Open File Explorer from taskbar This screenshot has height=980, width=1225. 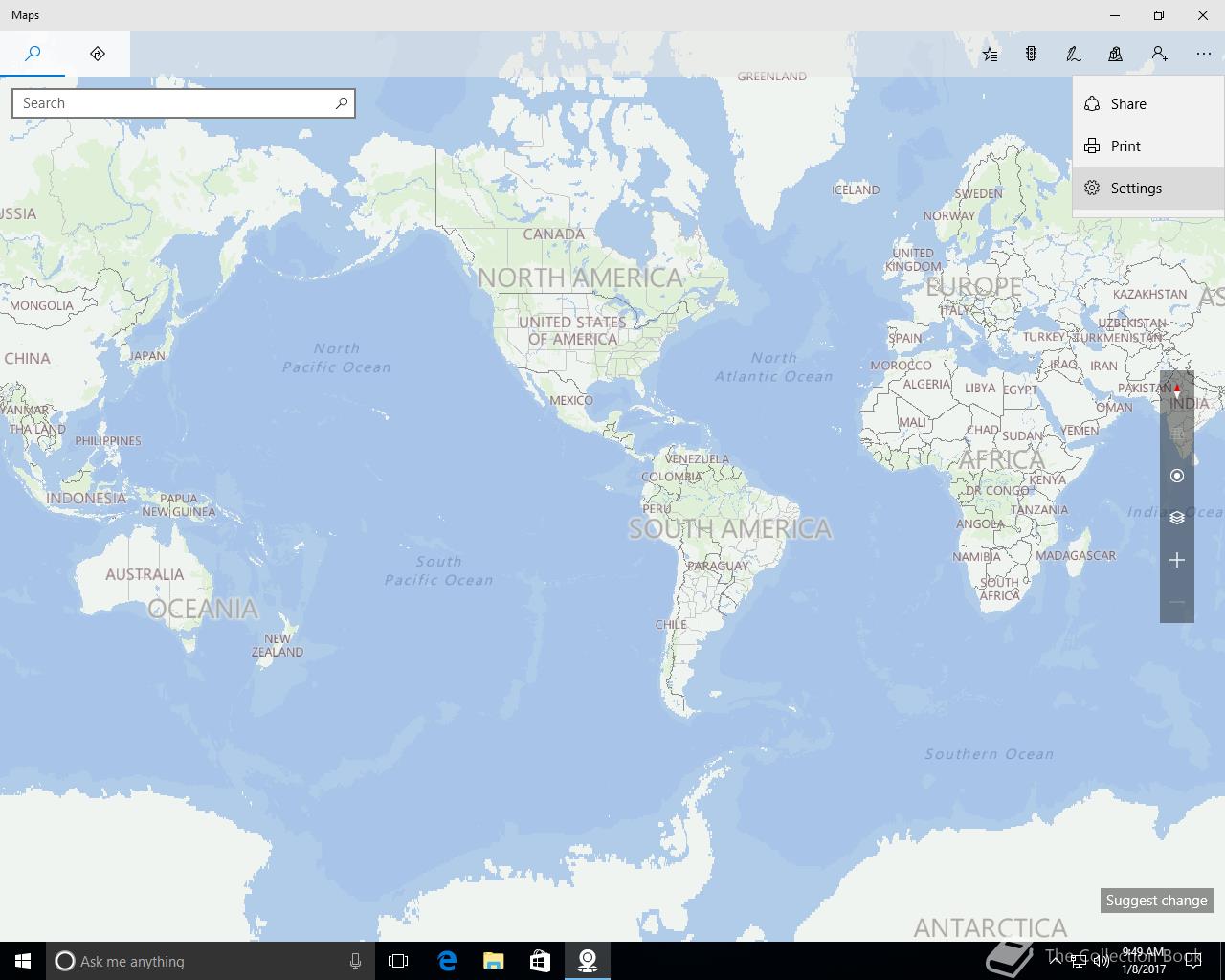point(493,961)
